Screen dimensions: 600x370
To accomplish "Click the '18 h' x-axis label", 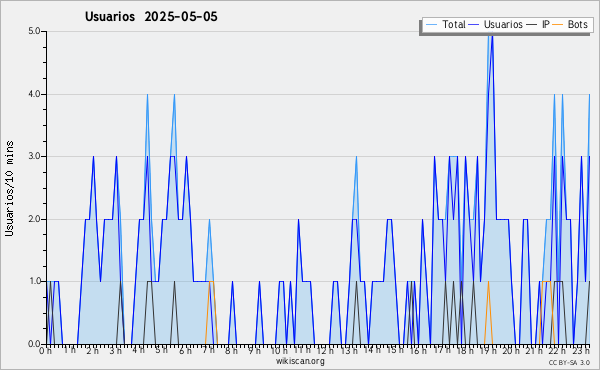I will click(x=465, y=351).
